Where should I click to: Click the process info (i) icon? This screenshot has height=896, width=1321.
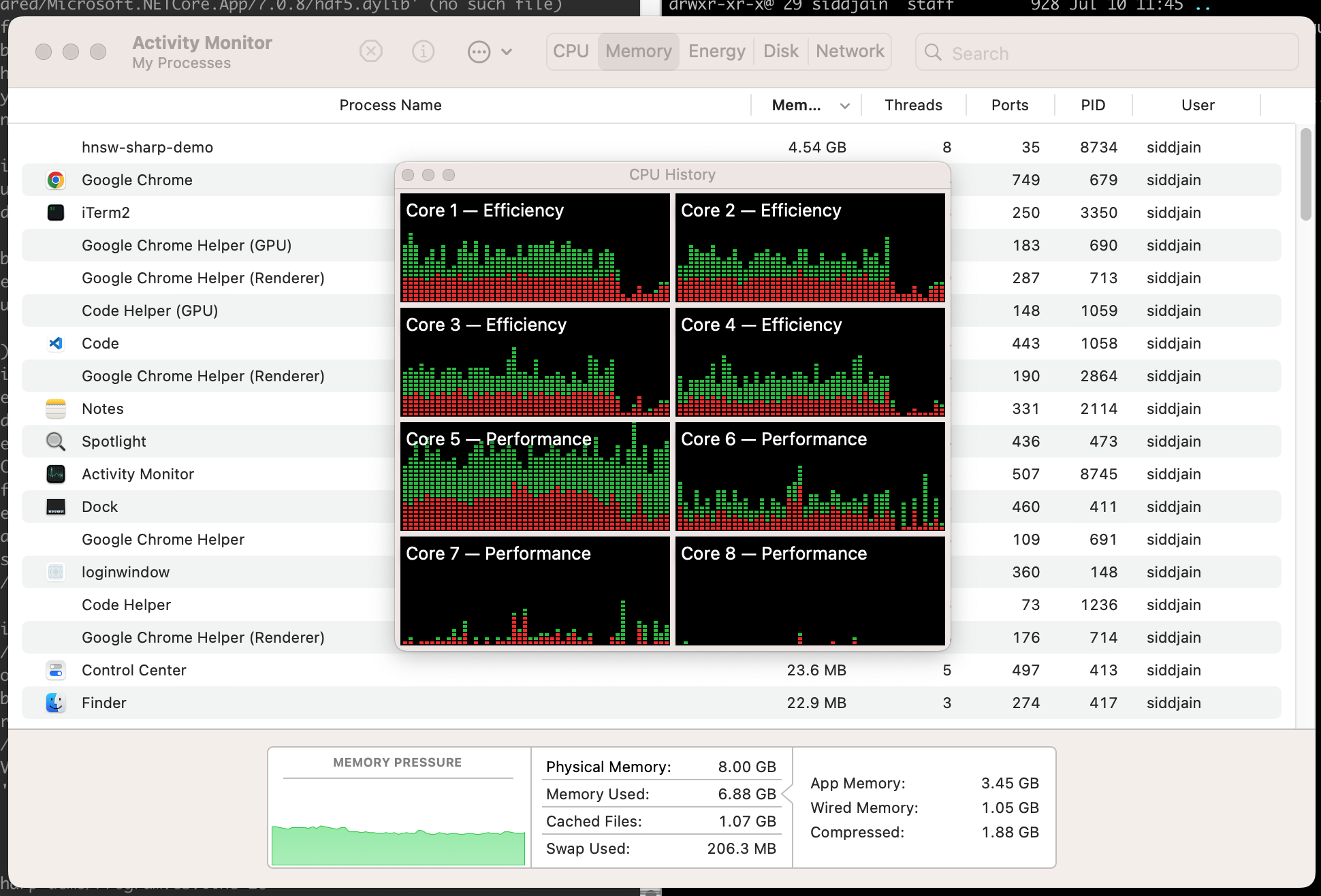pyautogui.click(x=424, y=52)
